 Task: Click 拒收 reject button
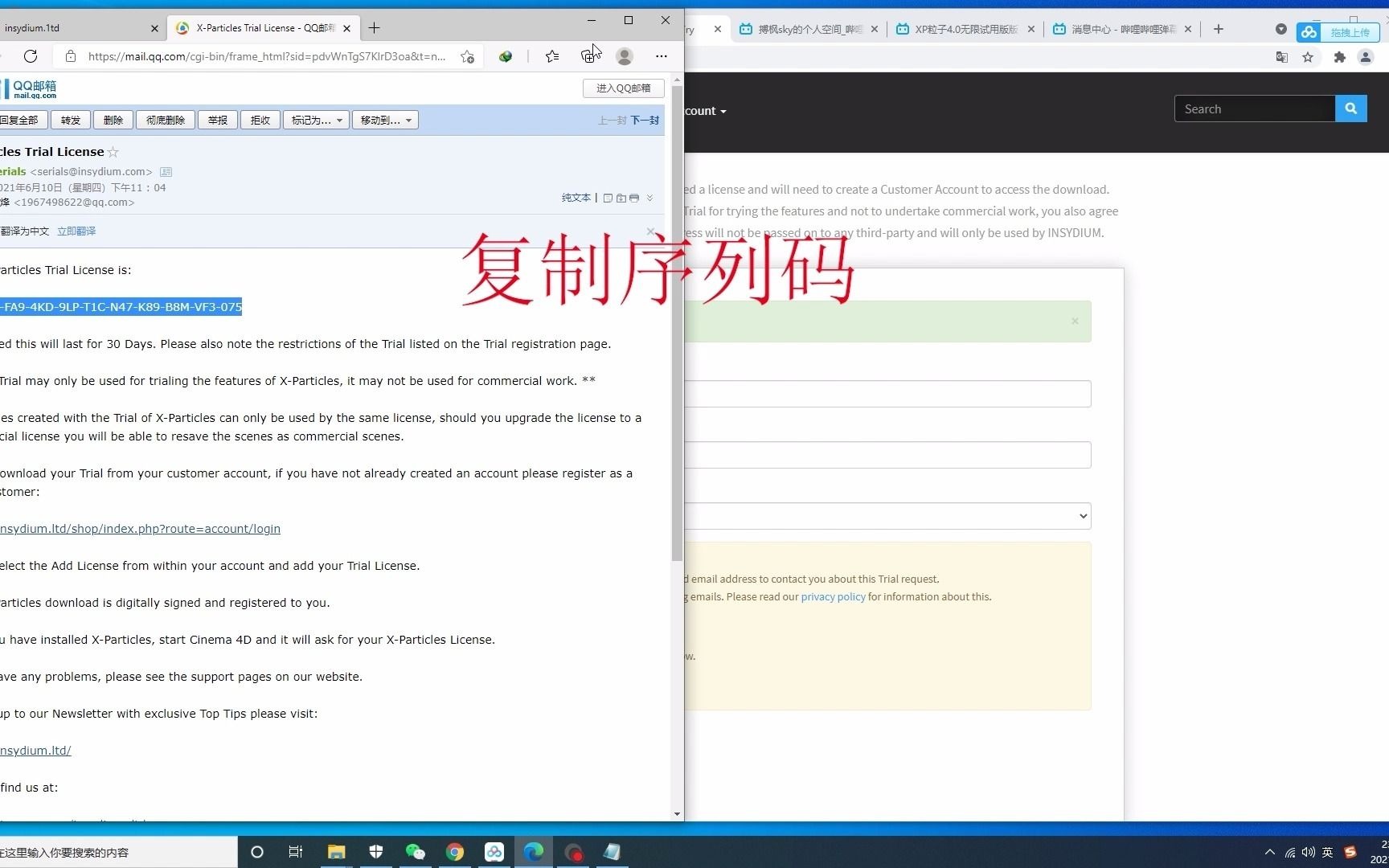260,121
